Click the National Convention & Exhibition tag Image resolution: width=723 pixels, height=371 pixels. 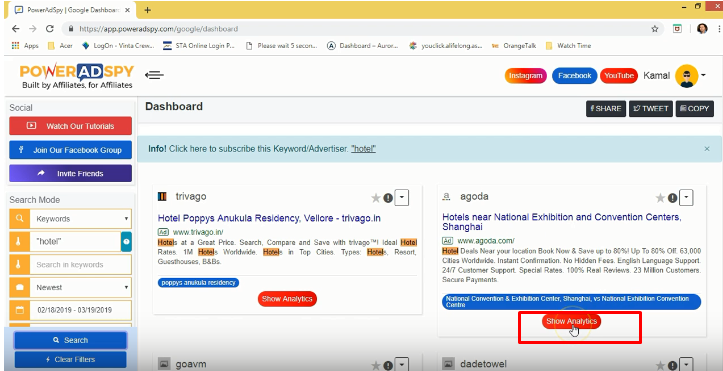pyautogui.click(x=571, y=302)
